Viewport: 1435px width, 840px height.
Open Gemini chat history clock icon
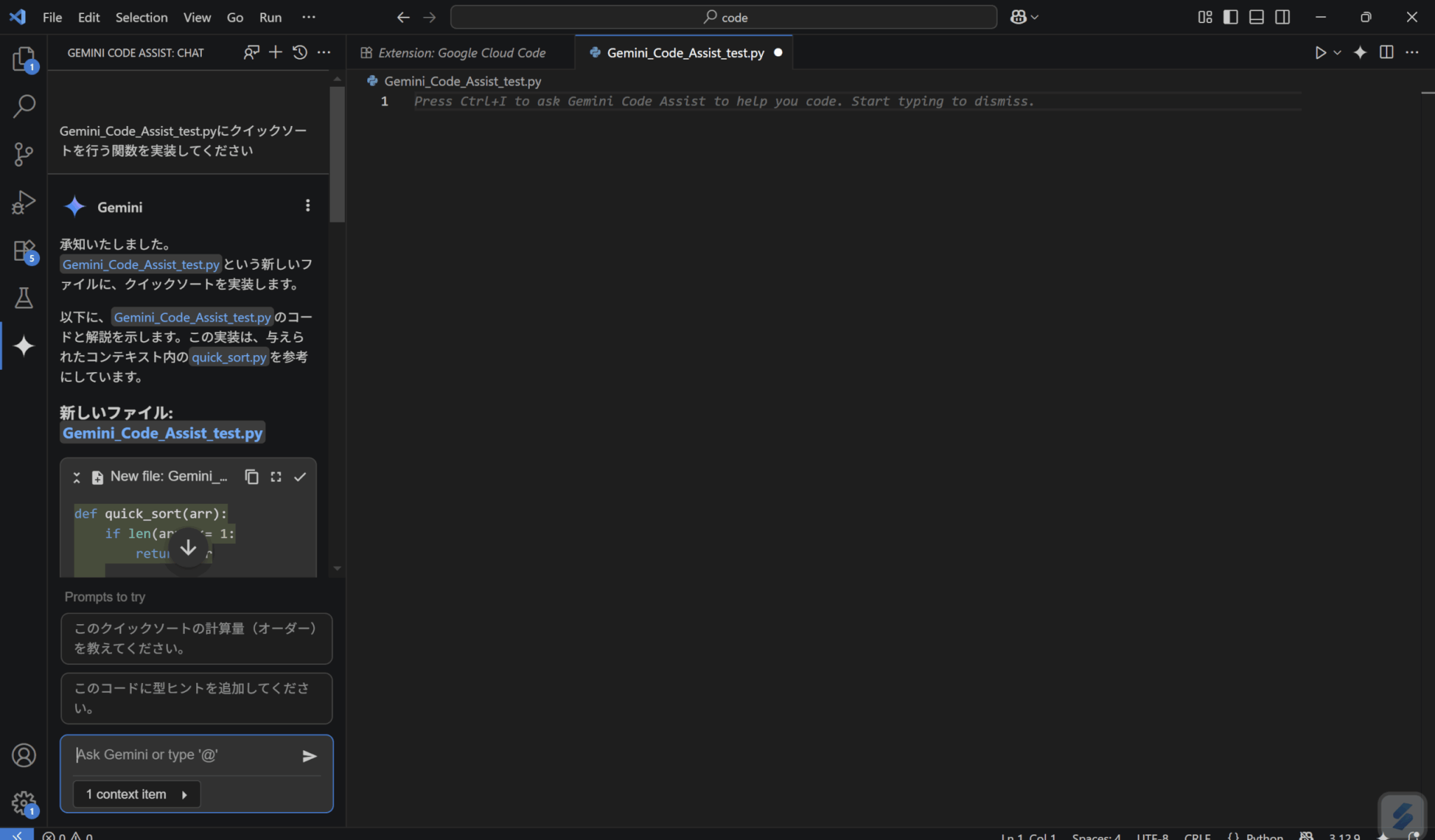[300, 53]
